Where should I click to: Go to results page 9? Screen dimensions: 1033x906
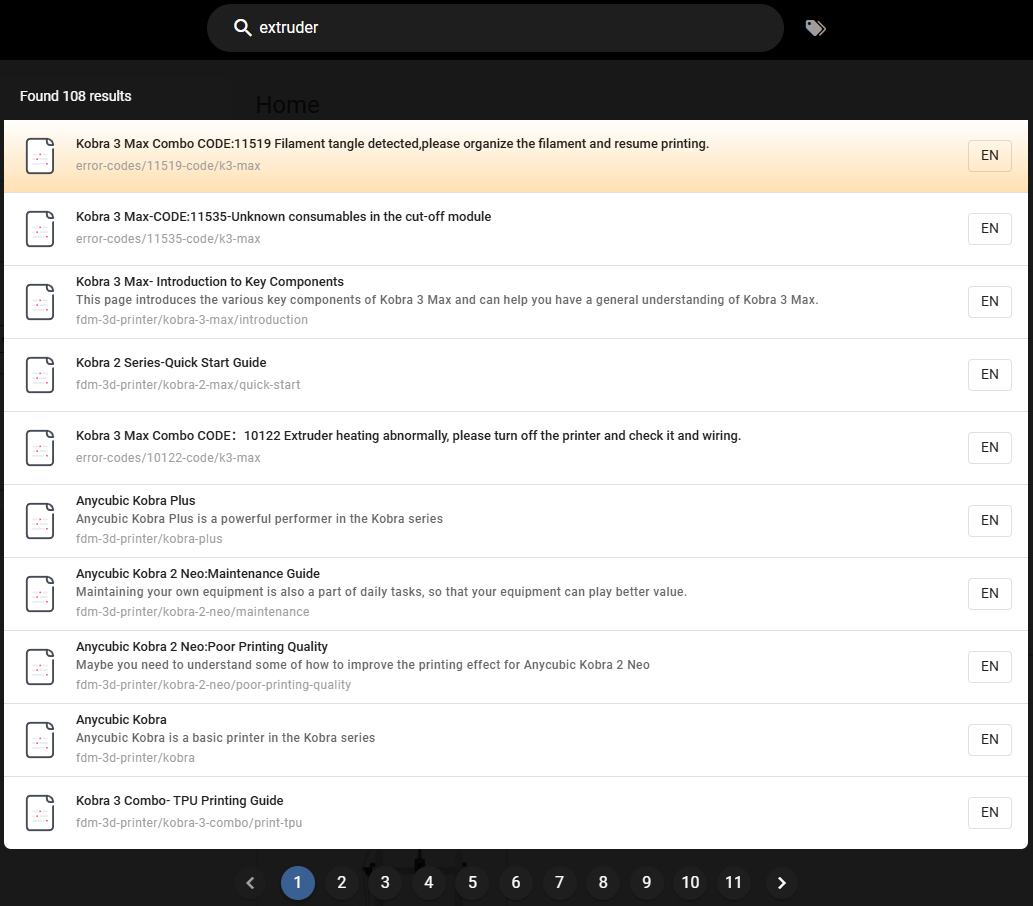[x=646, y=883]
